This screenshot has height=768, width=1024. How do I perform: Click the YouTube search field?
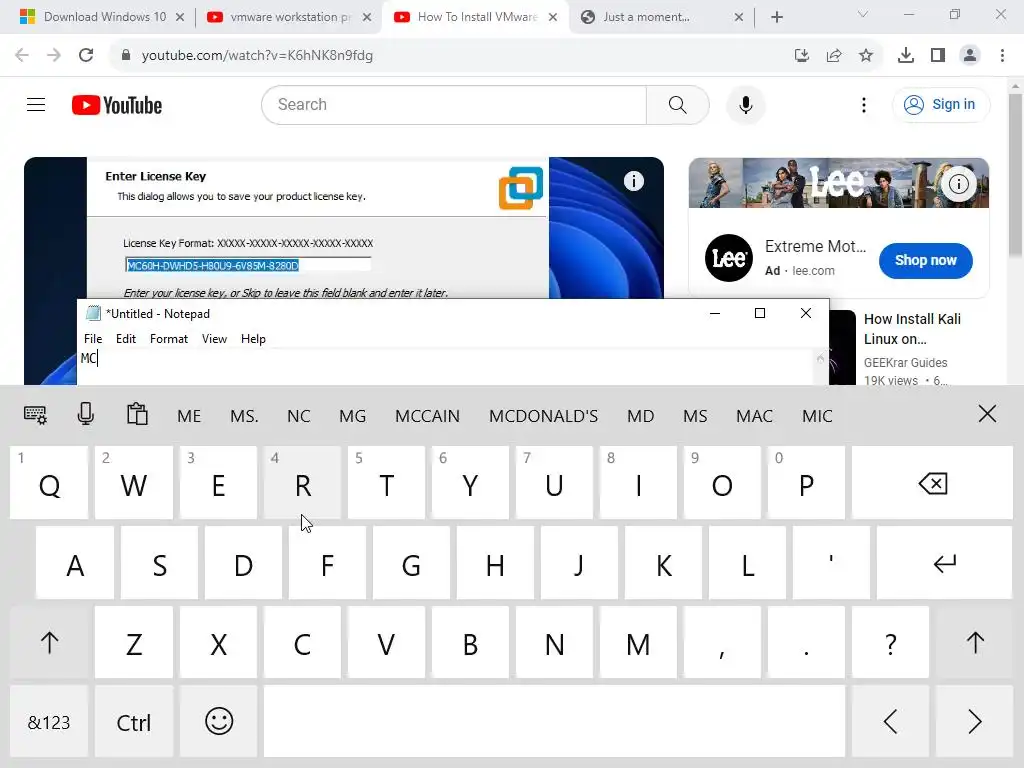454,104
